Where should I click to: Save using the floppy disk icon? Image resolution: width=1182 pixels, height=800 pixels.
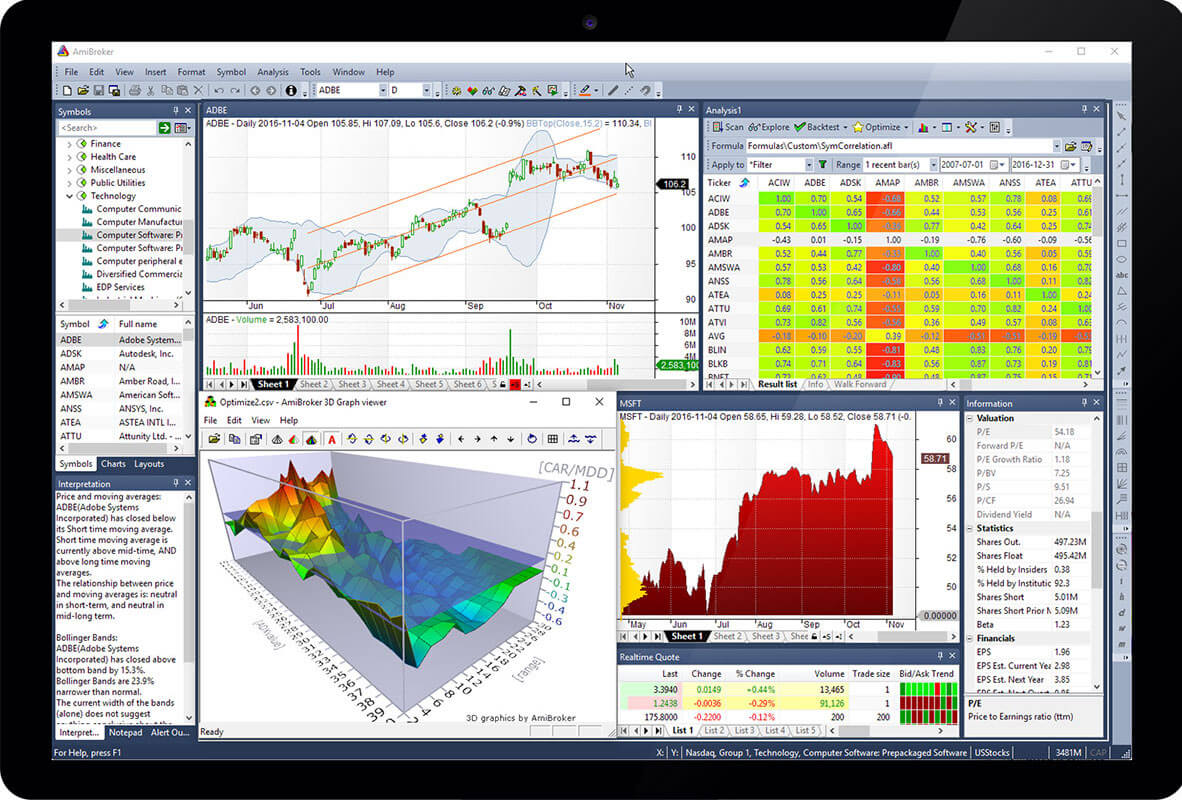(x=99, y=90)
